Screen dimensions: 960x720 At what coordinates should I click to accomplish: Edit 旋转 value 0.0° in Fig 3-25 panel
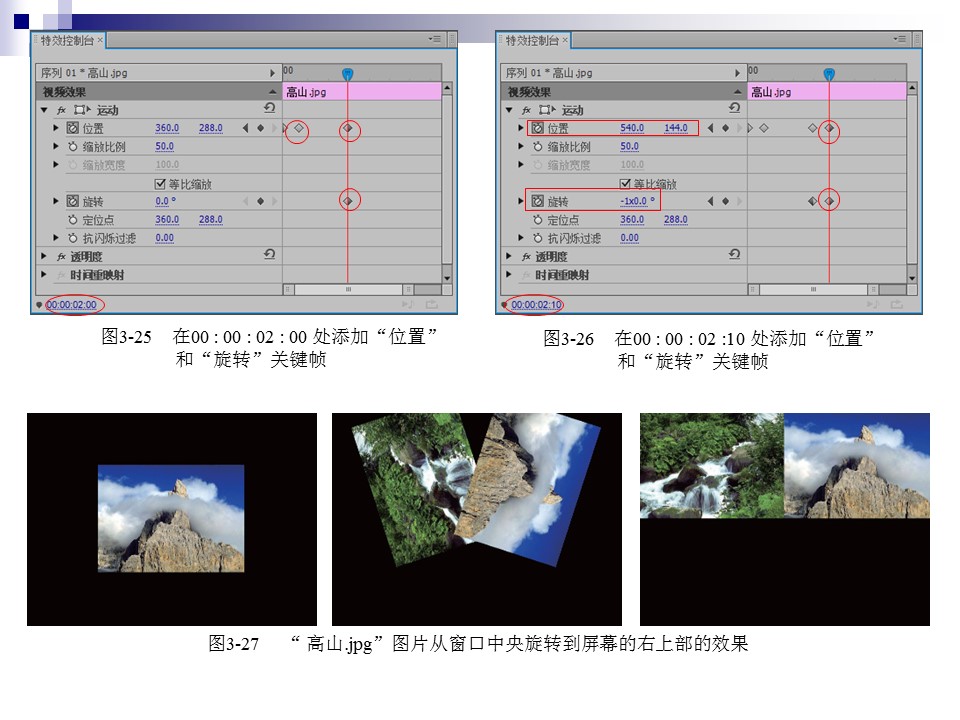click(x=165, y=201)
